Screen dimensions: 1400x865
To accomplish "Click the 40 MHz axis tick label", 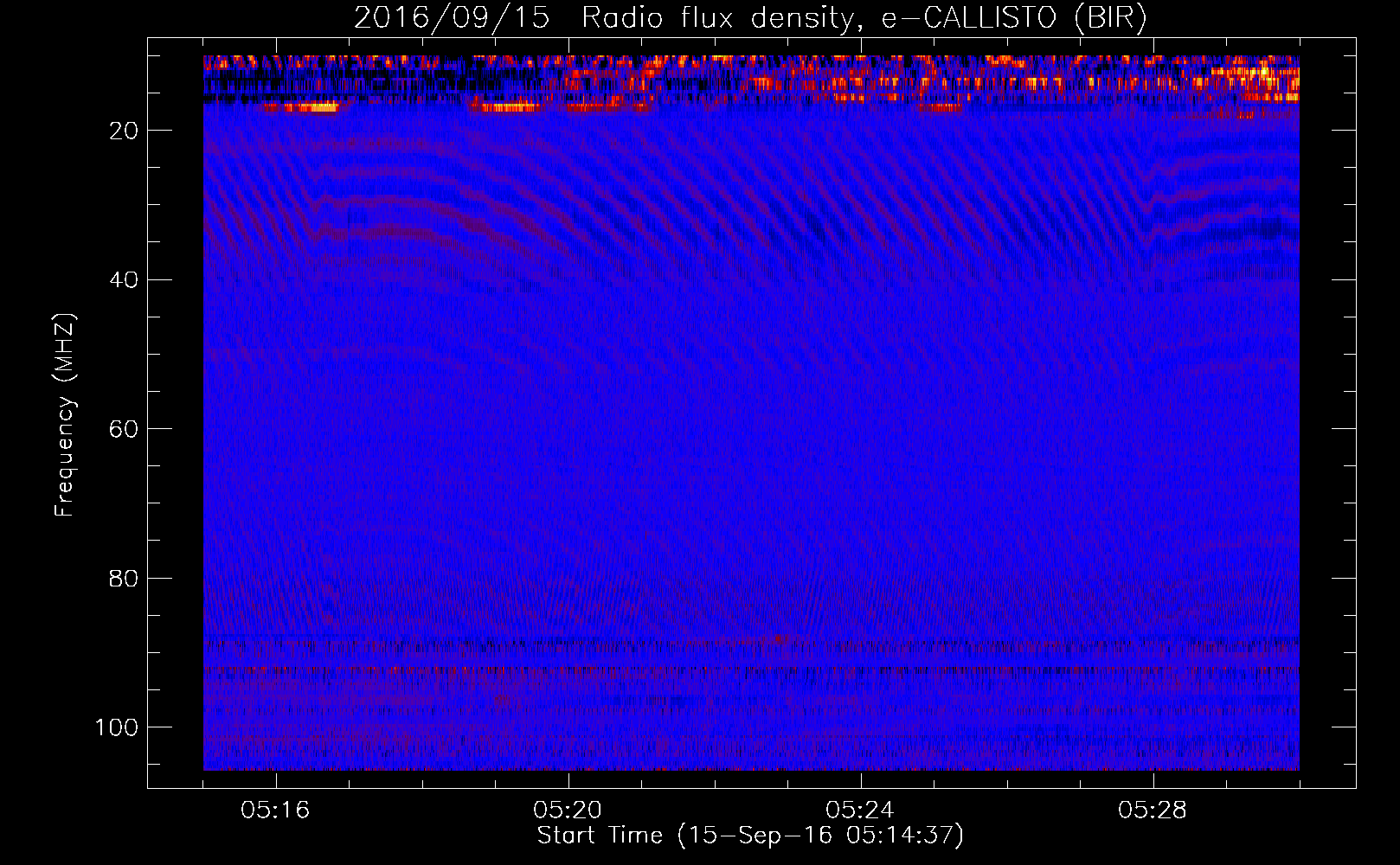I will (x=125, y=280).
